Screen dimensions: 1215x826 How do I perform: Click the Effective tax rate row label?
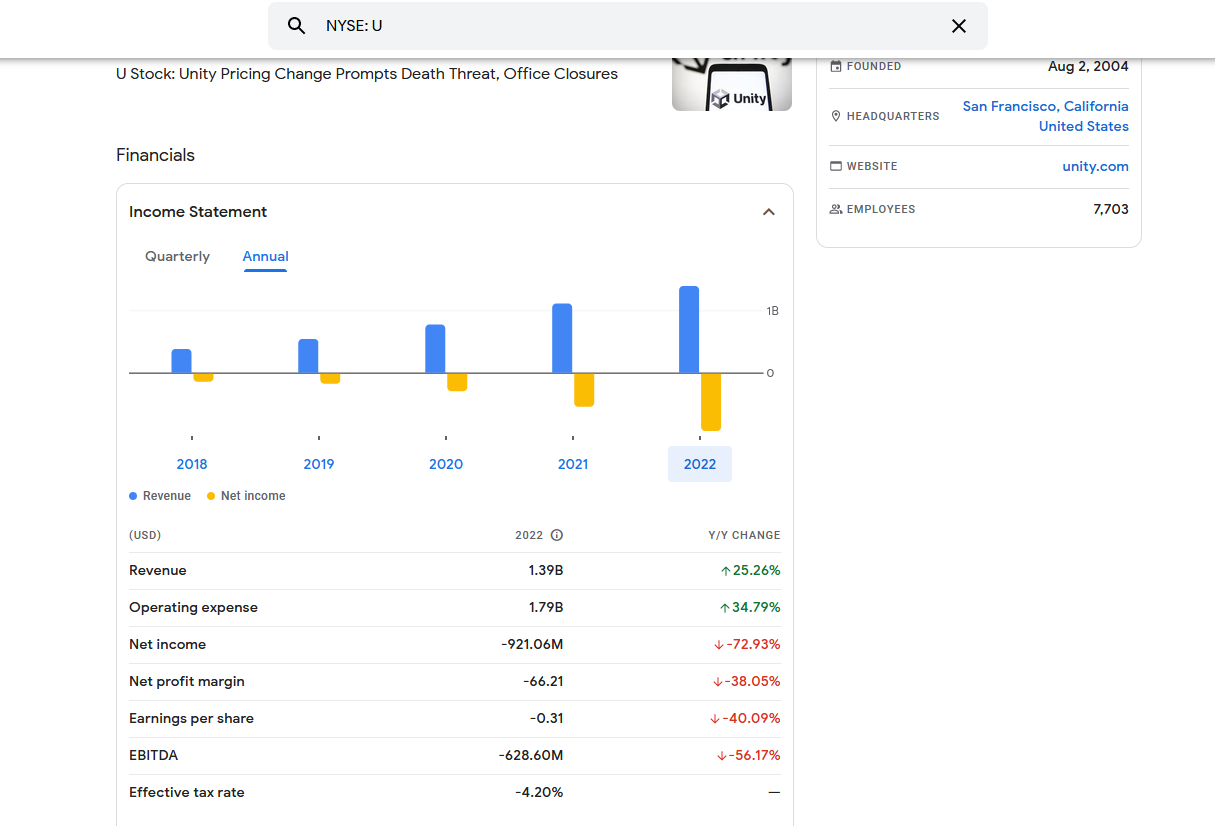pos(187,793)
